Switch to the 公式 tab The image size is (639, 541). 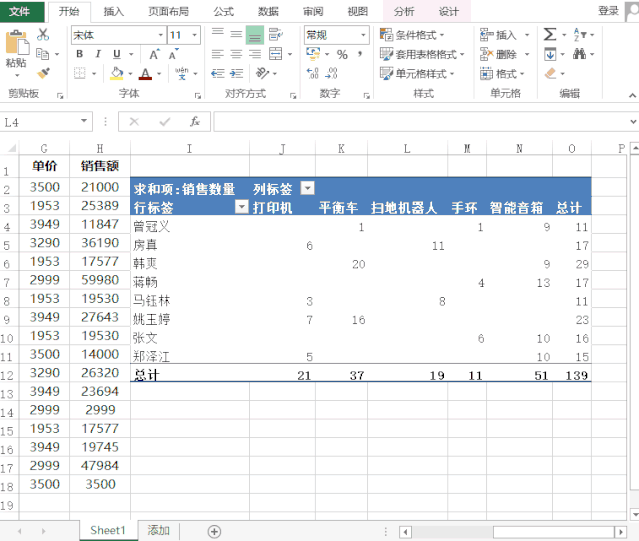(x=224, y=11)
